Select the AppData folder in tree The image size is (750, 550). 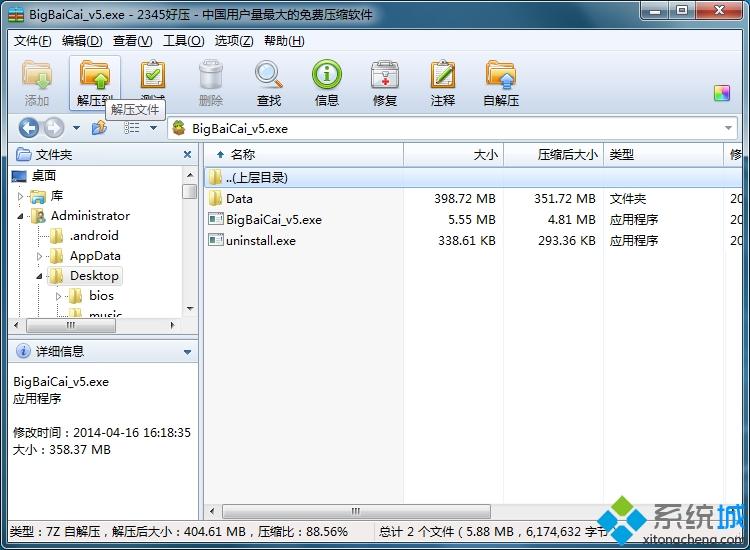click(x=95, y=256)
